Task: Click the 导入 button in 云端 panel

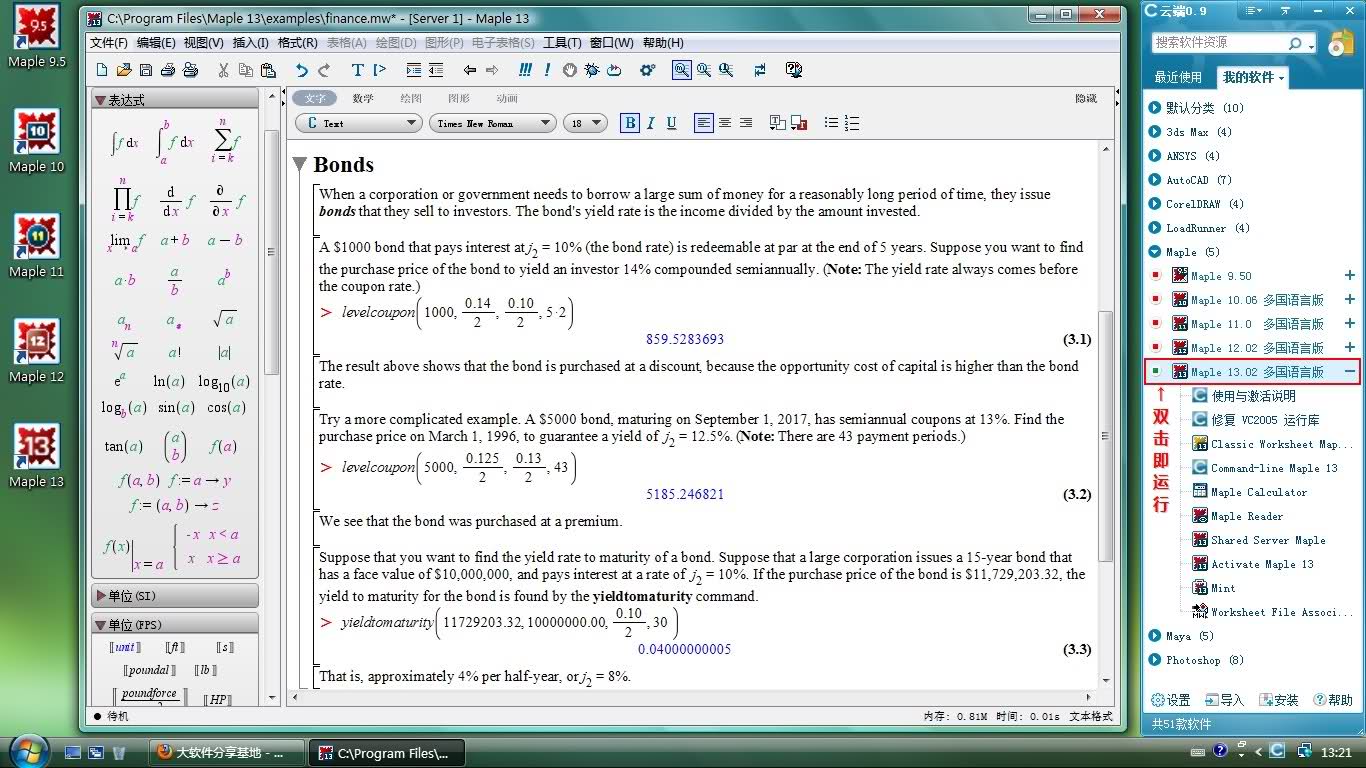Action: click(x=1224, y=700)
